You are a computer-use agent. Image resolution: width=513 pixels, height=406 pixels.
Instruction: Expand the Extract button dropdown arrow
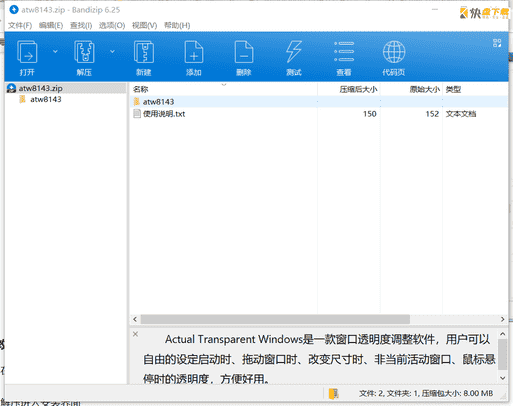pyautogui.click(x=112, y=51)
